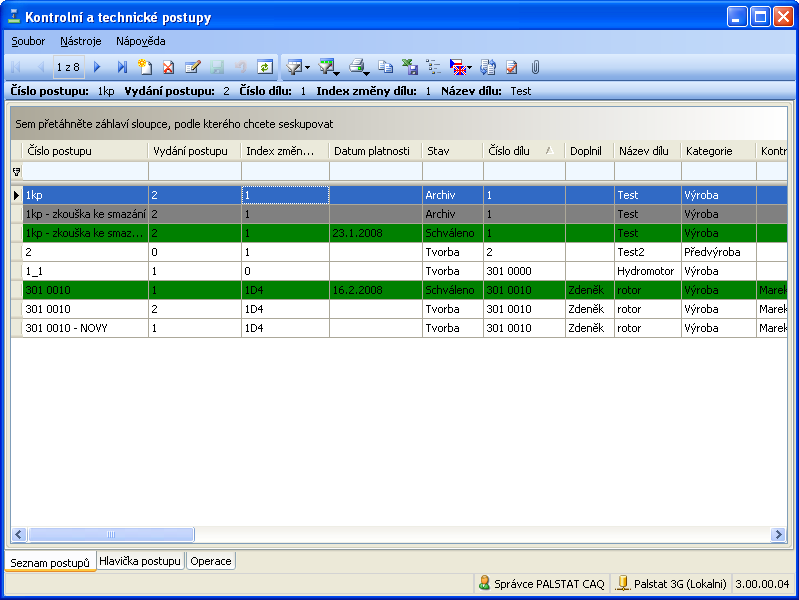This screenshot has width=799, height=600.
Task: Click date cell 23.1.2008
Action: pos(376,233)
